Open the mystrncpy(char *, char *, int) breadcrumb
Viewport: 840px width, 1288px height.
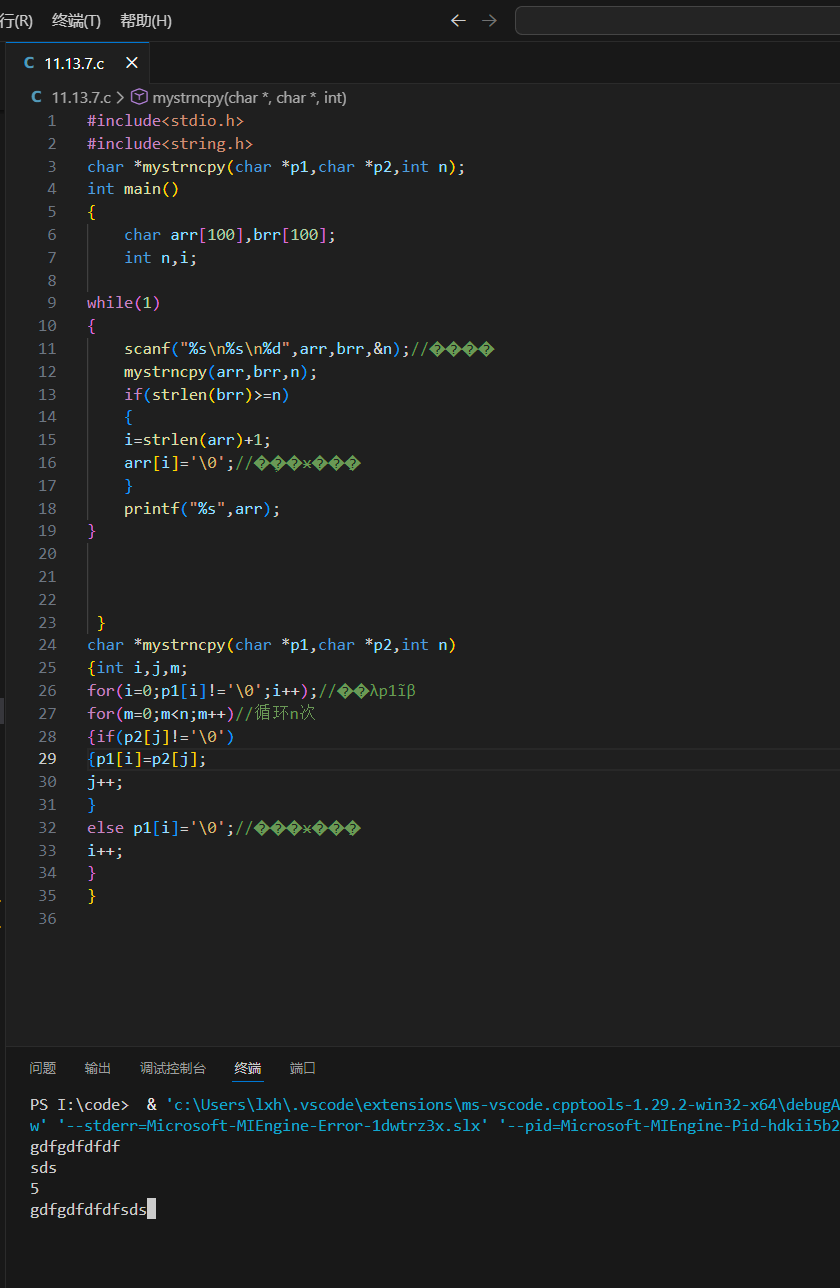[x=249, y=97]
